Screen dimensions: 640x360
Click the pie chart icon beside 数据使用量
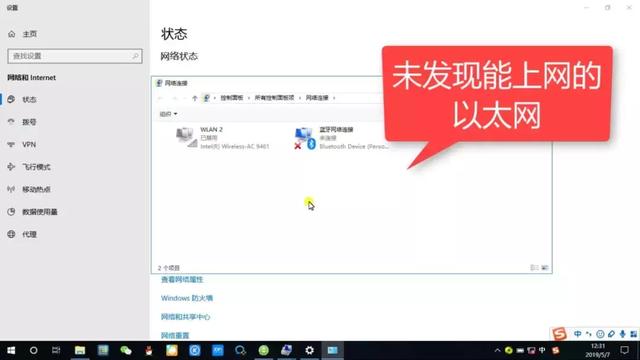(11, 211)
